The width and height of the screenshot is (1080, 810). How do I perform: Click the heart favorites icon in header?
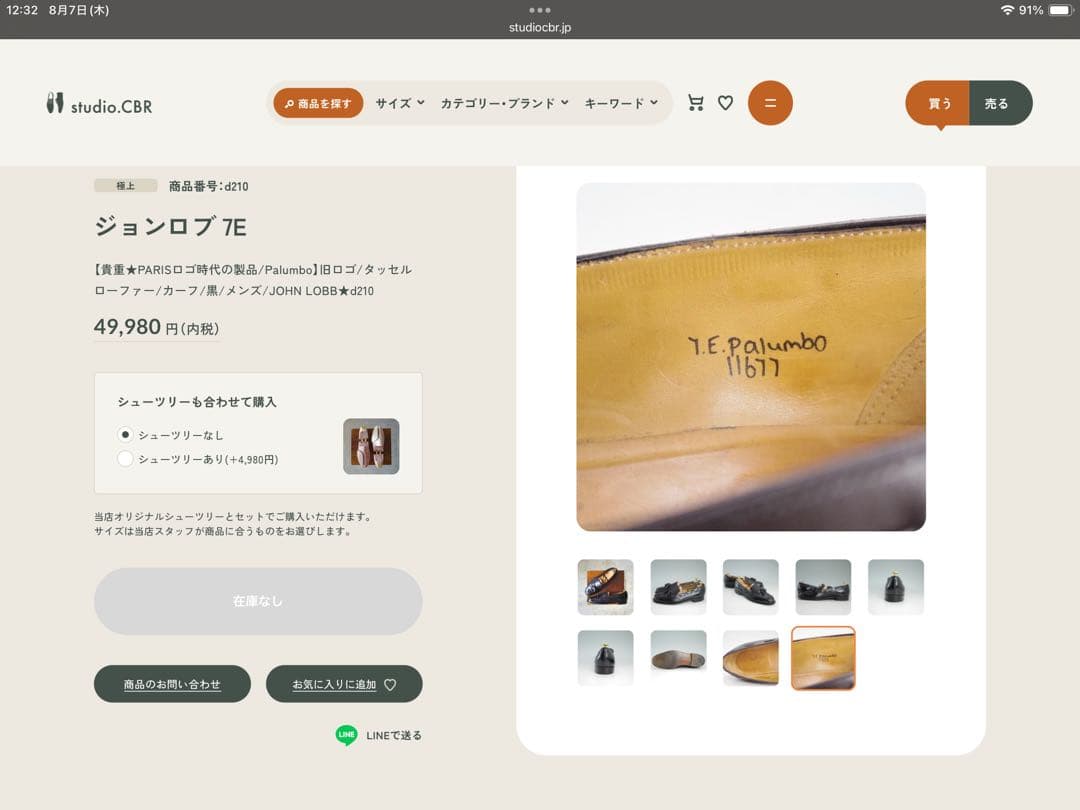pos(726,103)
